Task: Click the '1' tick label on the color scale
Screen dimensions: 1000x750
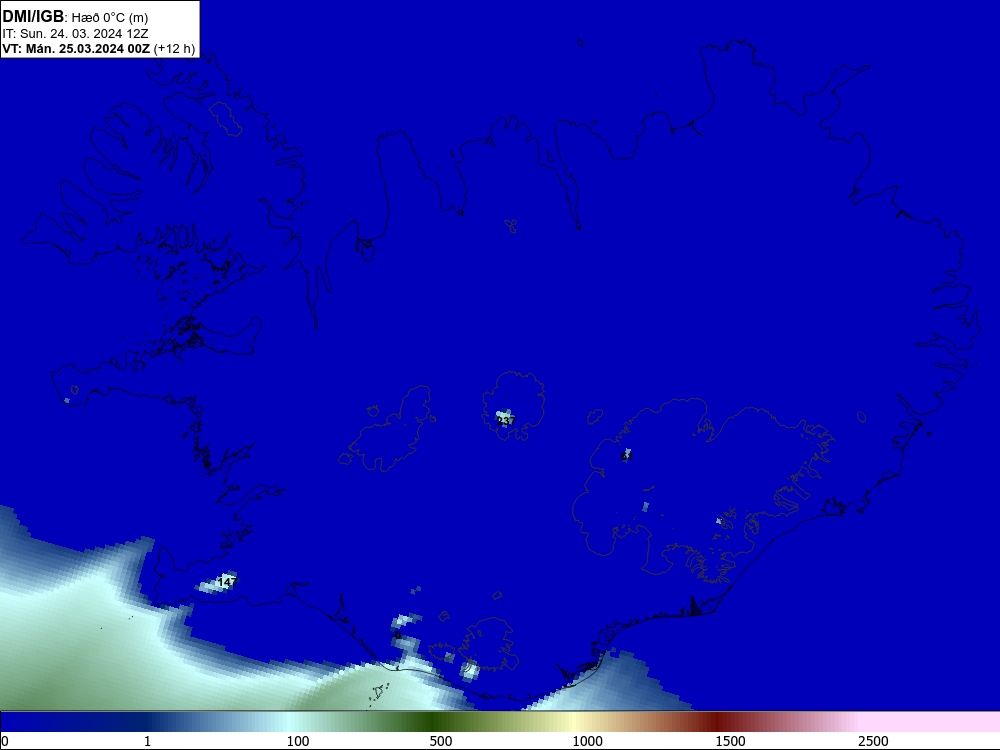Action: click(147, 741)
